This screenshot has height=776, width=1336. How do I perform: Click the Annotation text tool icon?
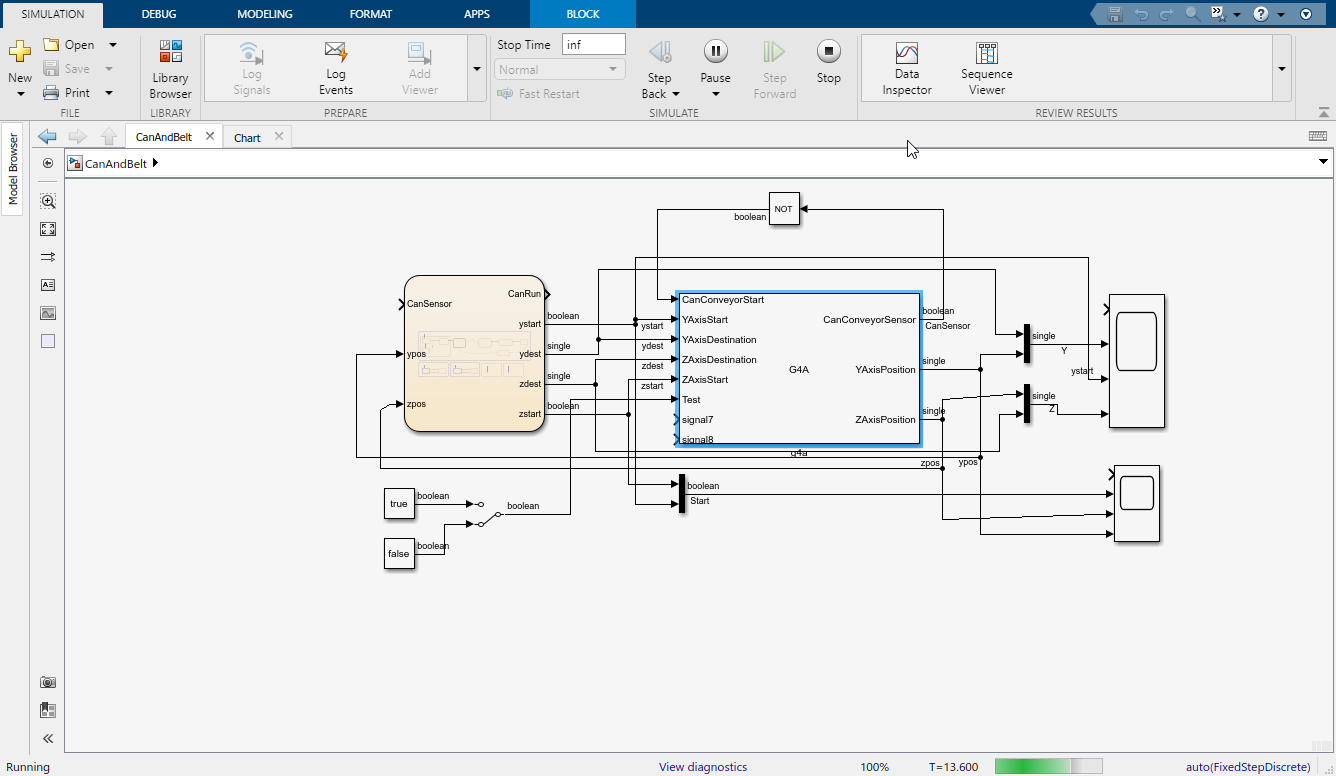click(x=48, y=285)
